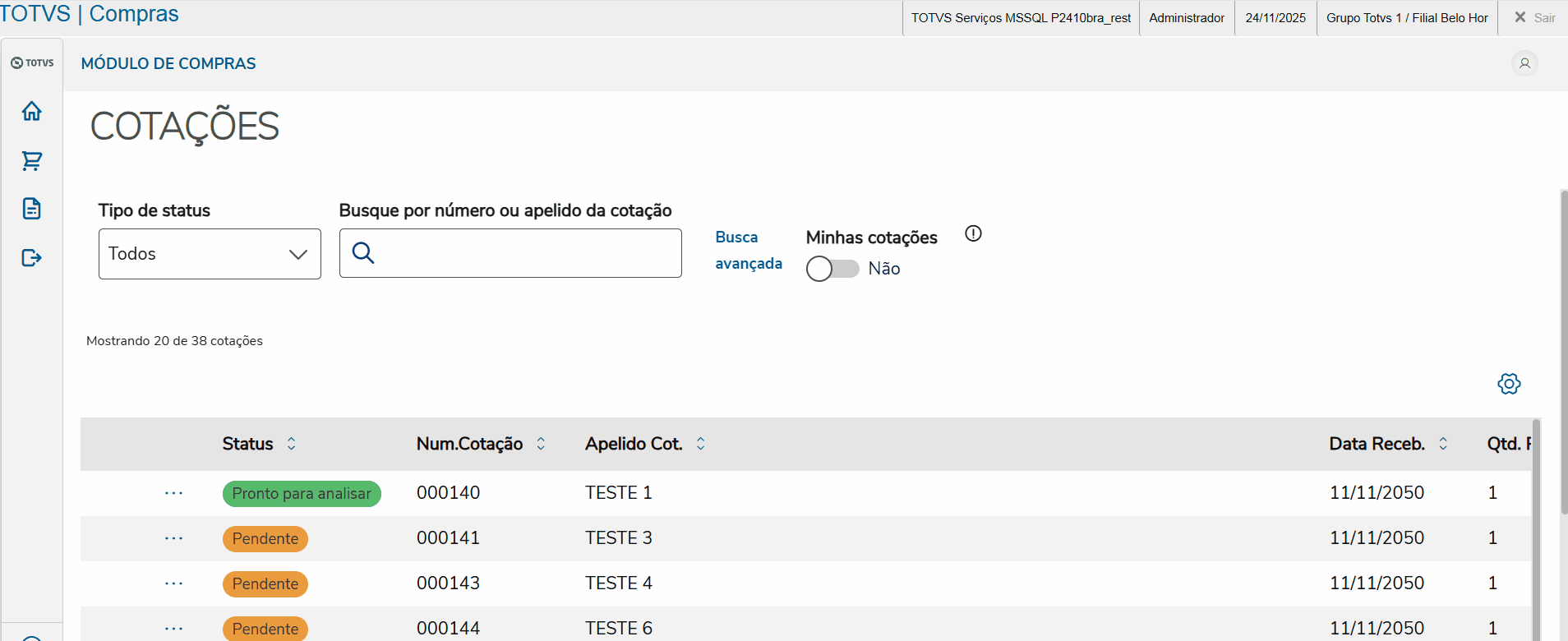1568x641 pixels.
Task: Click the quotation search input field
Action: pyautogui.click(x=526, y=253)
